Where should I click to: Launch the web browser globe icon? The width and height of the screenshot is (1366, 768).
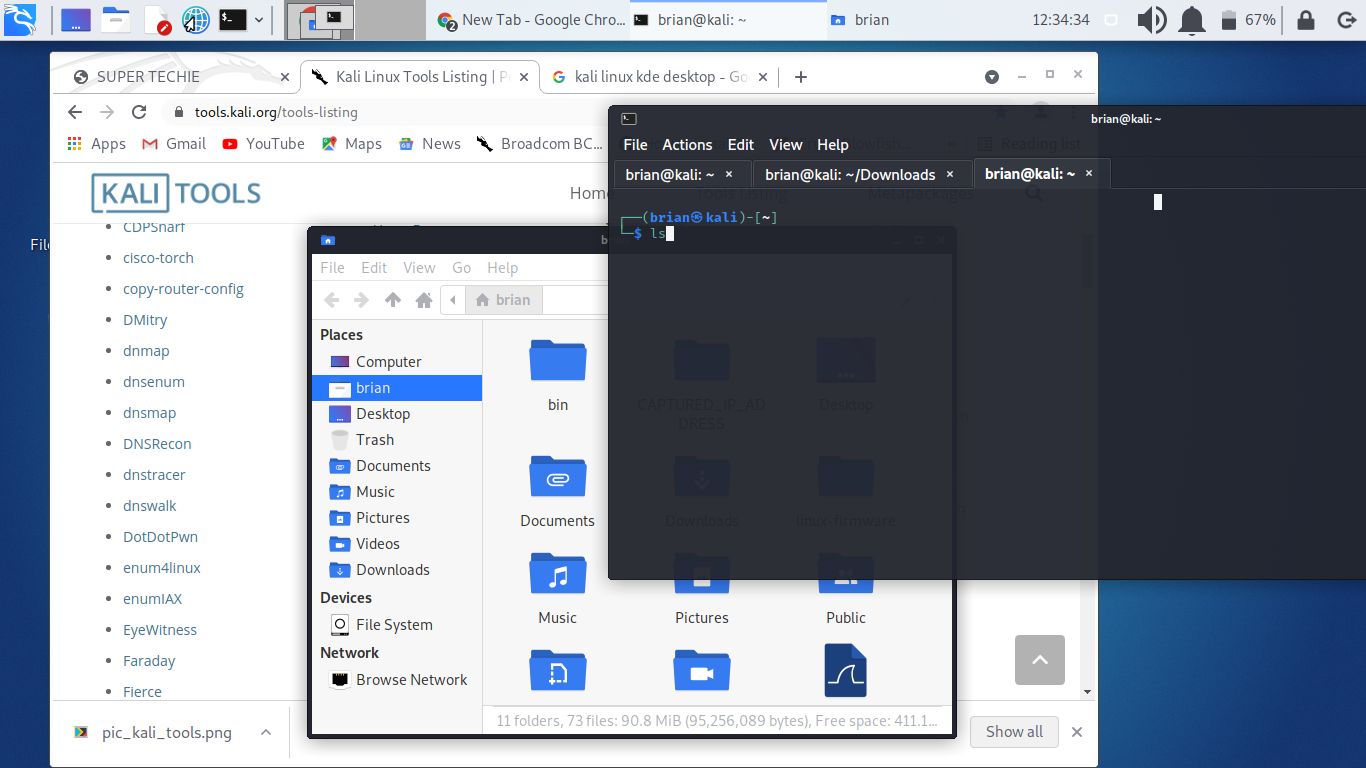point(196,19)
